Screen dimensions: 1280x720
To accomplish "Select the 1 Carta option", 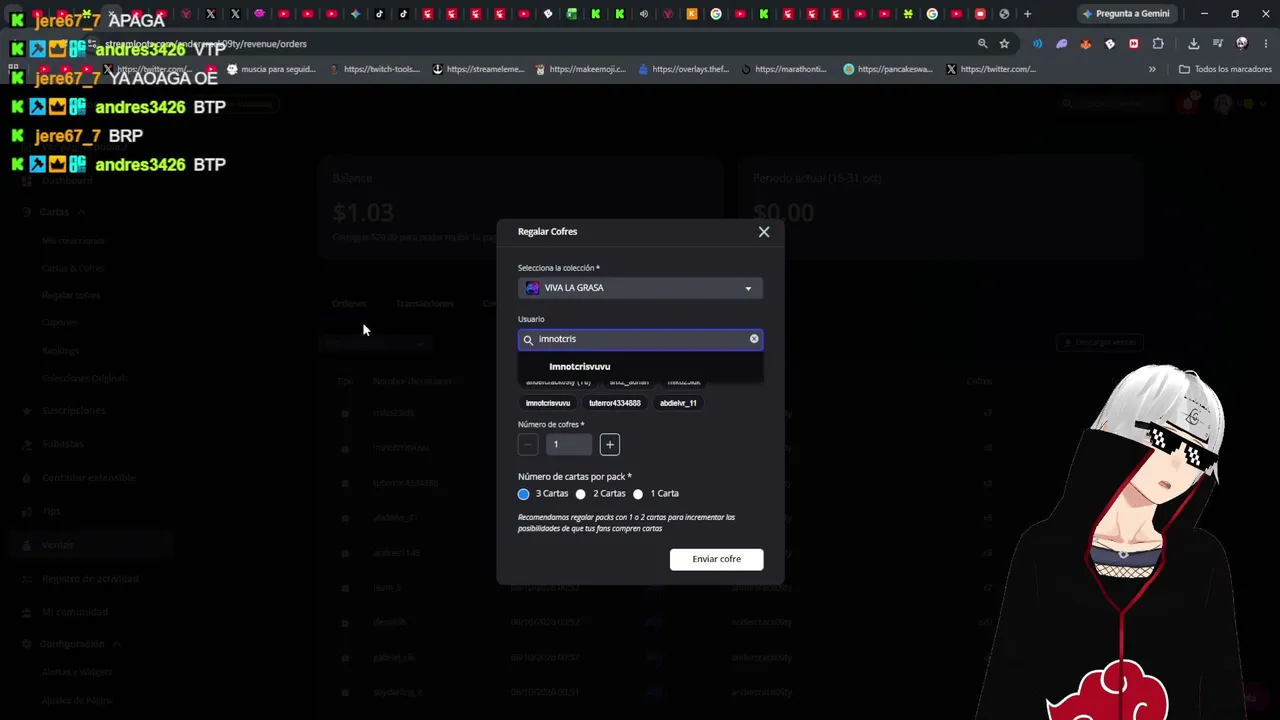I will point(638,494).
